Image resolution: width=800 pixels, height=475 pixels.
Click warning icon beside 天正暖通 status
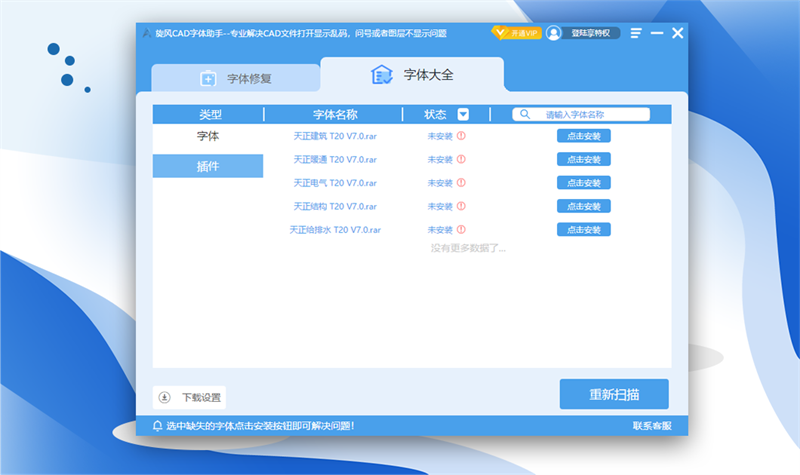click(461, 159)
